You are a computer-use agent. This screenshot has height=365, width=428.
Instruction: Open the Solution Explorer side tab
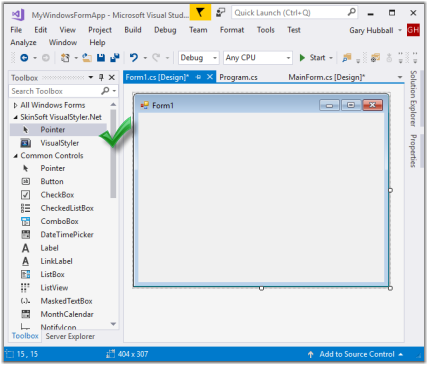pyautogui.click(x=413, y=99)
